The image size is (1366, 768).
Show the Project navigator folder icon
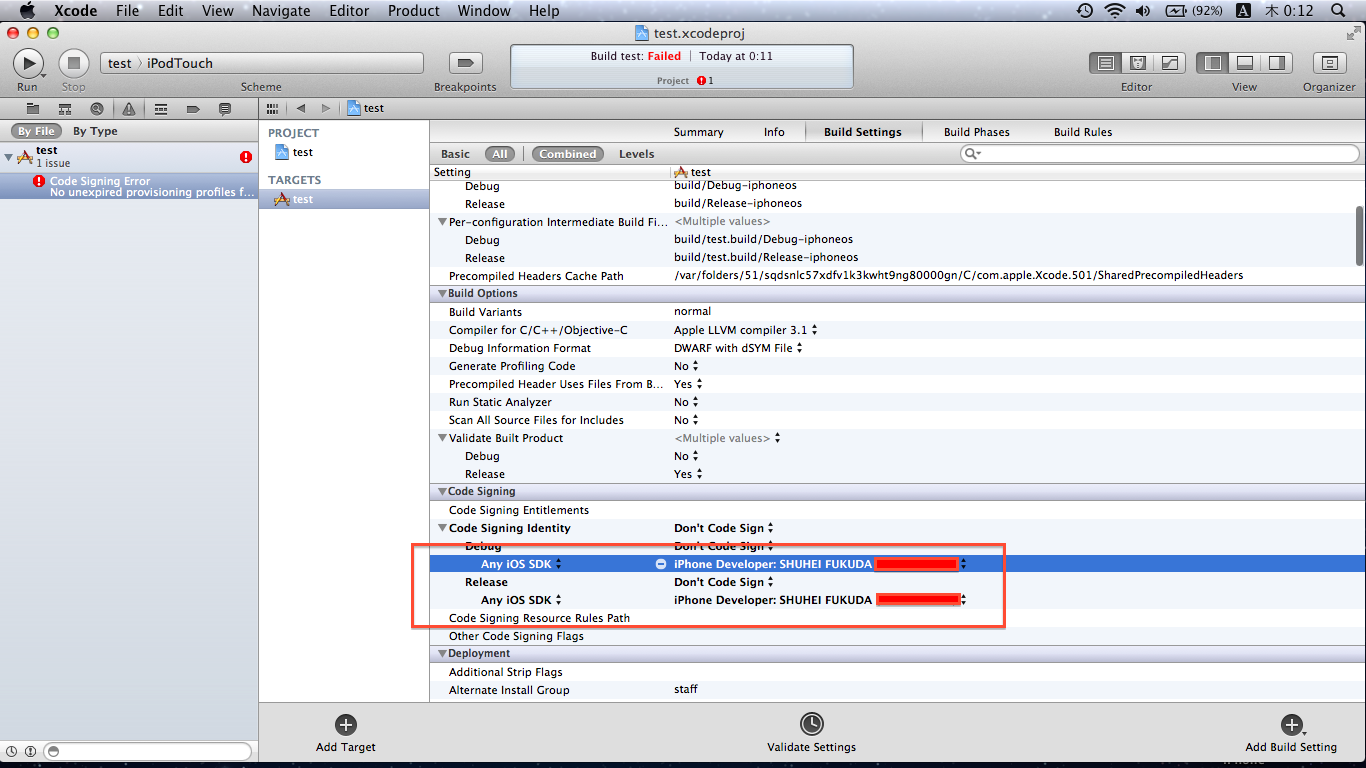point(33,108)
